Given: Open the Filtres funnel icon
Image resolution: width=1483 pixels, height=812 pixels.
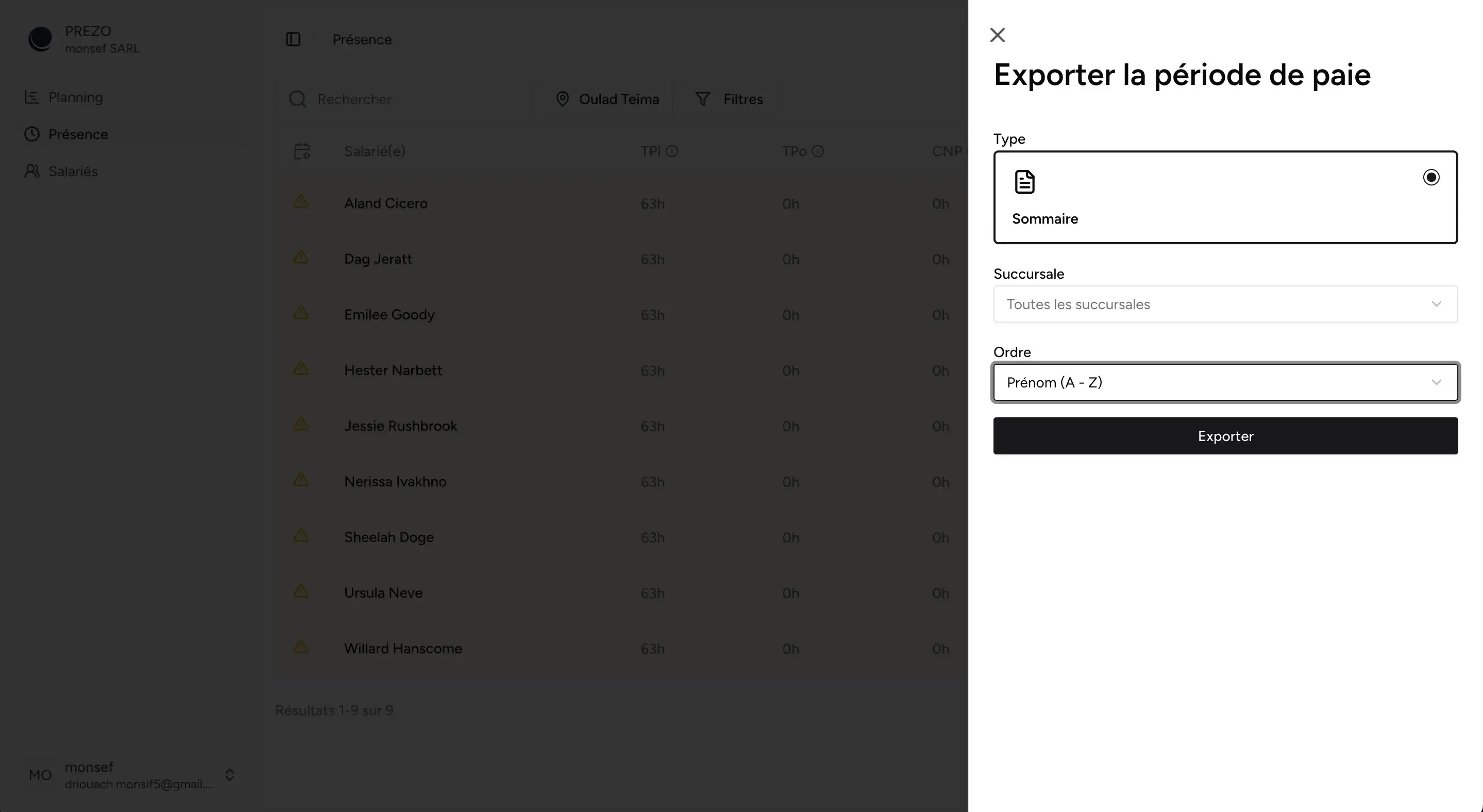Looking at the screenshot, I should click(x=703, y=99).
